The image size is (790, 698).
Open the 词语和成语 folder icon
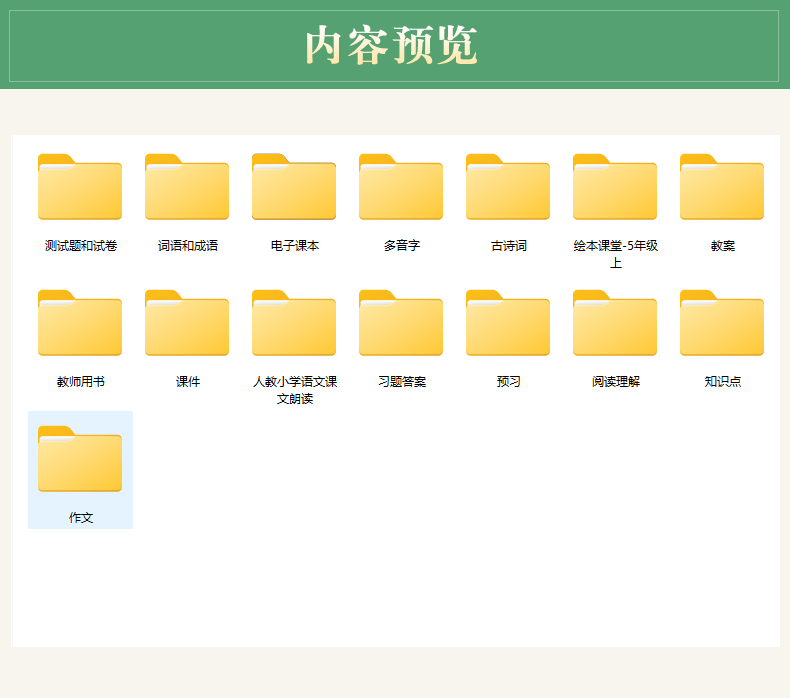(x=187, y=187)
